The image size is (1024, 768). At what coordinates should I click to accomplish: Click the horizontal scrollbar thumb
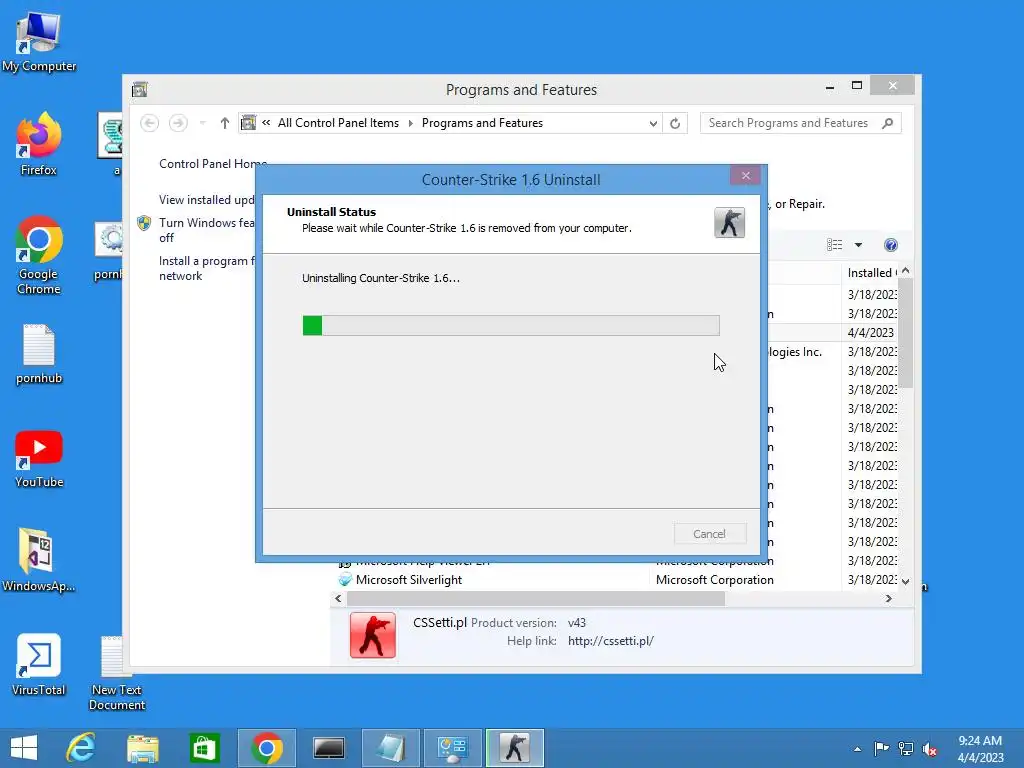pos(536,598)
